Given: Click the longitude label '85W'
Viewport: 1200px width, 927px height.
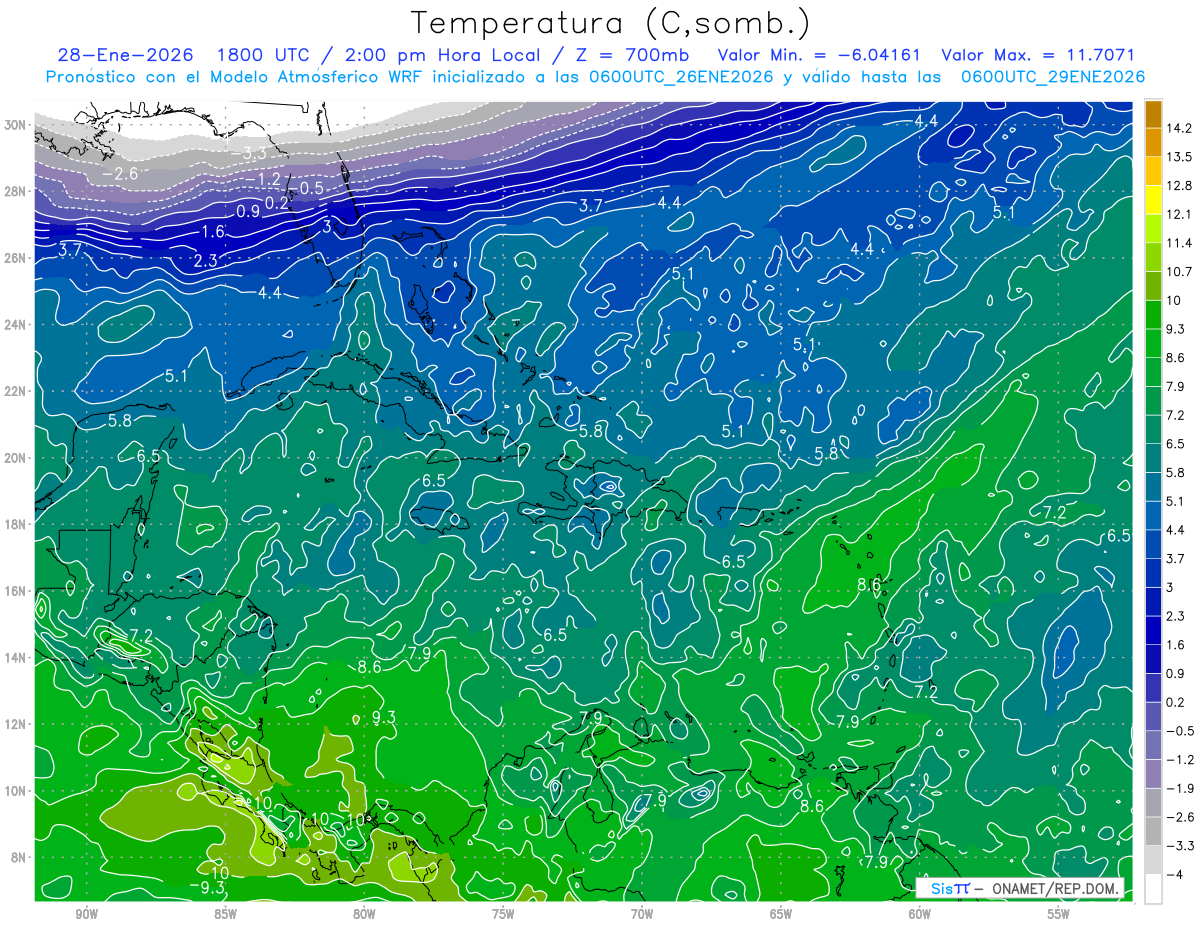Looking at the screenshot, I should pos(225,915).
